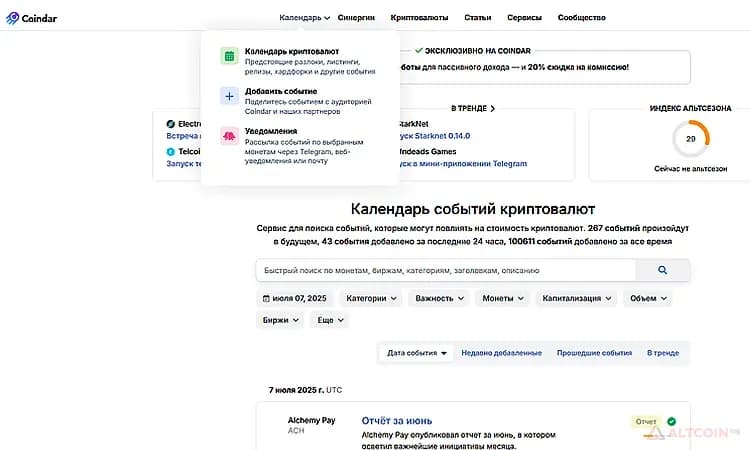Expand the Еще filter dropdown
Screen dimensions: 750x450
pos(330,320)
